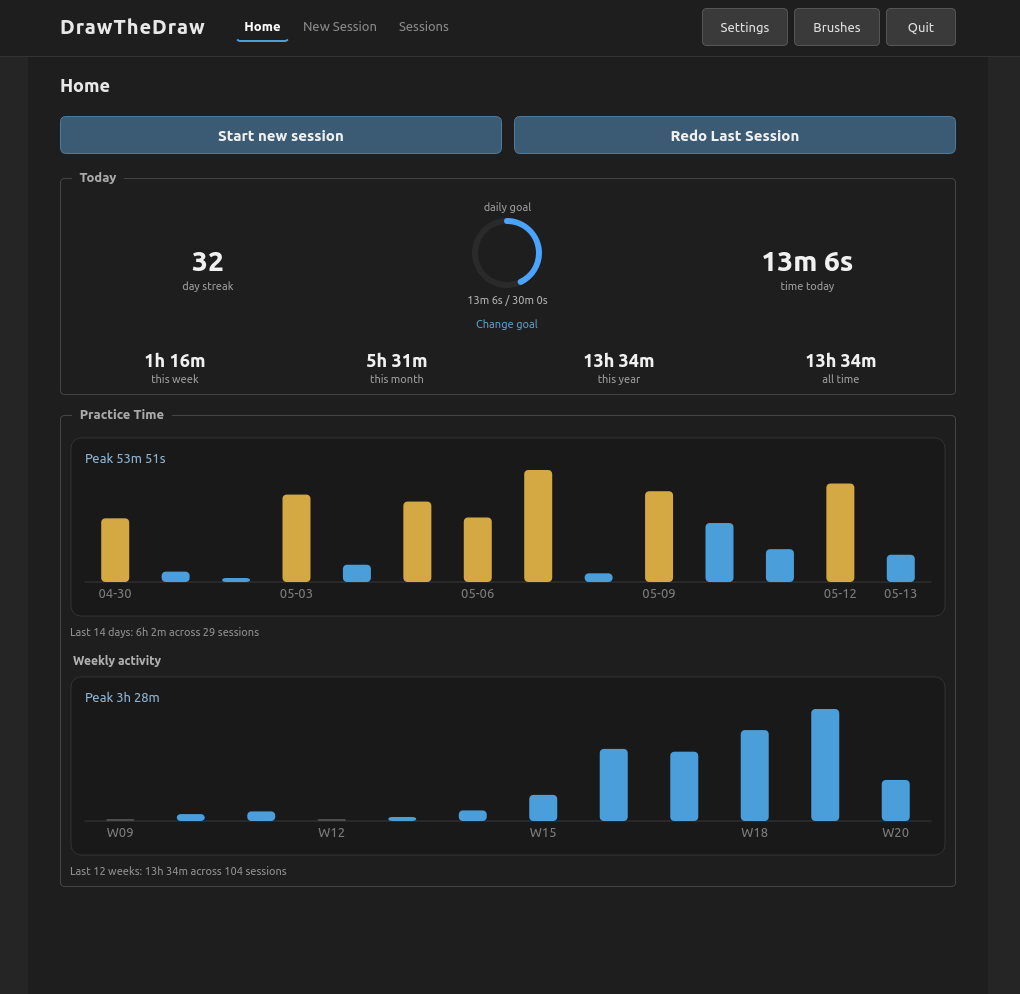This screenshot has width=1020, height=994.
Task: Click the 05-12 yellow bar
Action: (840, 532)
